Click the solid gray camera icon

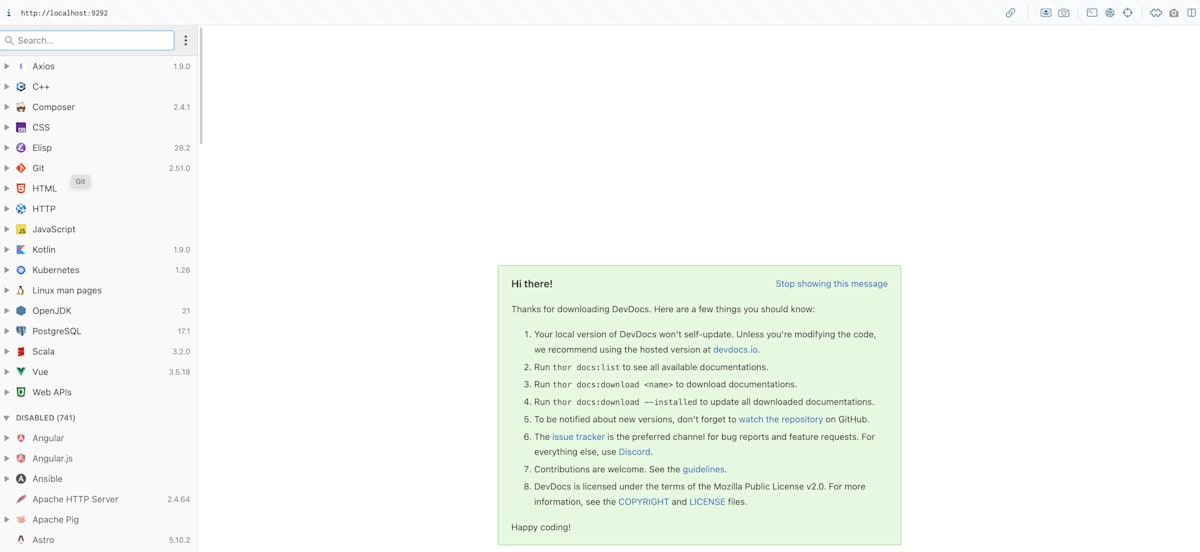click(1174, 13)
